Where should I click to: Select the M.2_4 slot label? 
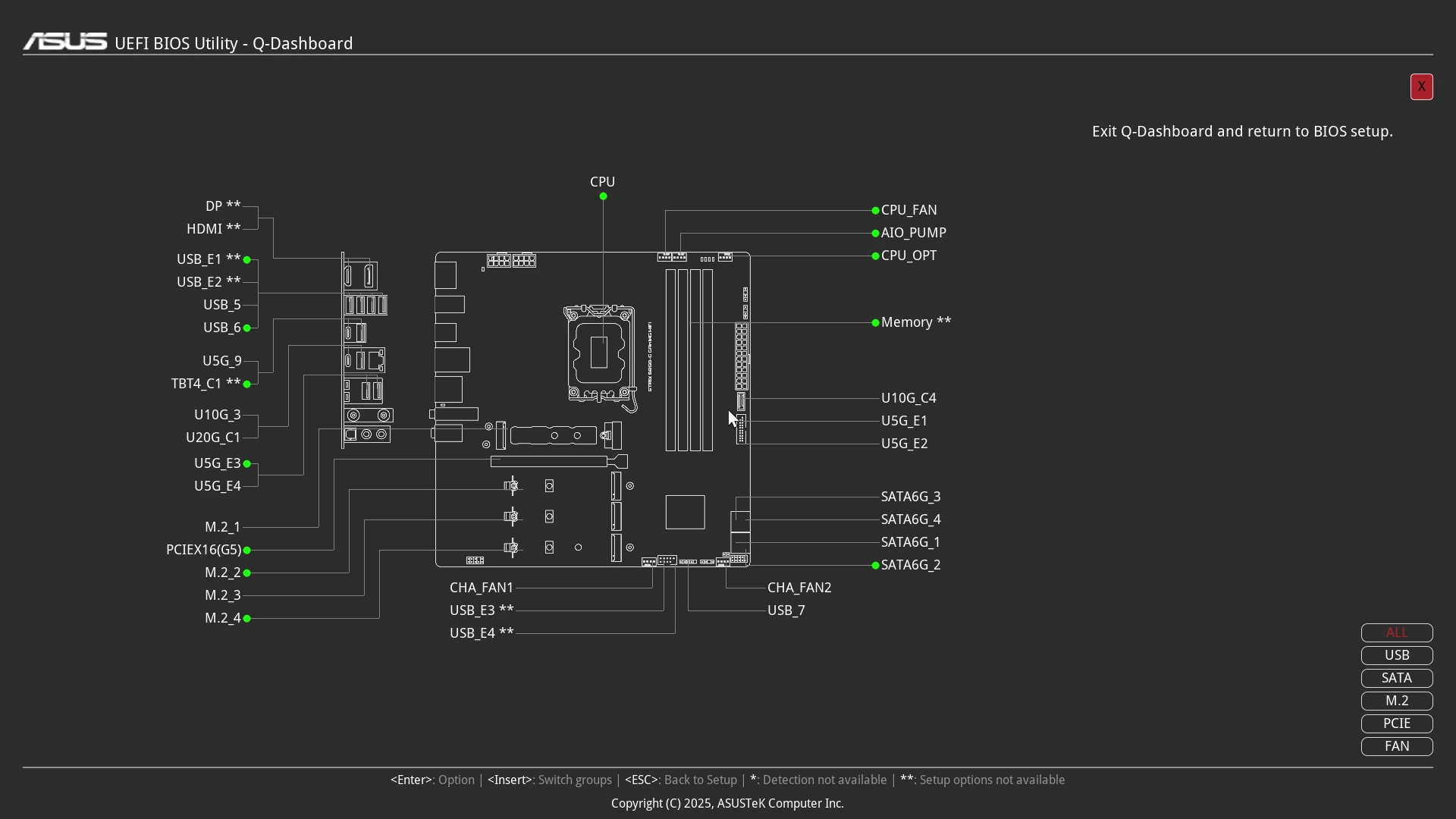click(223, 618)
